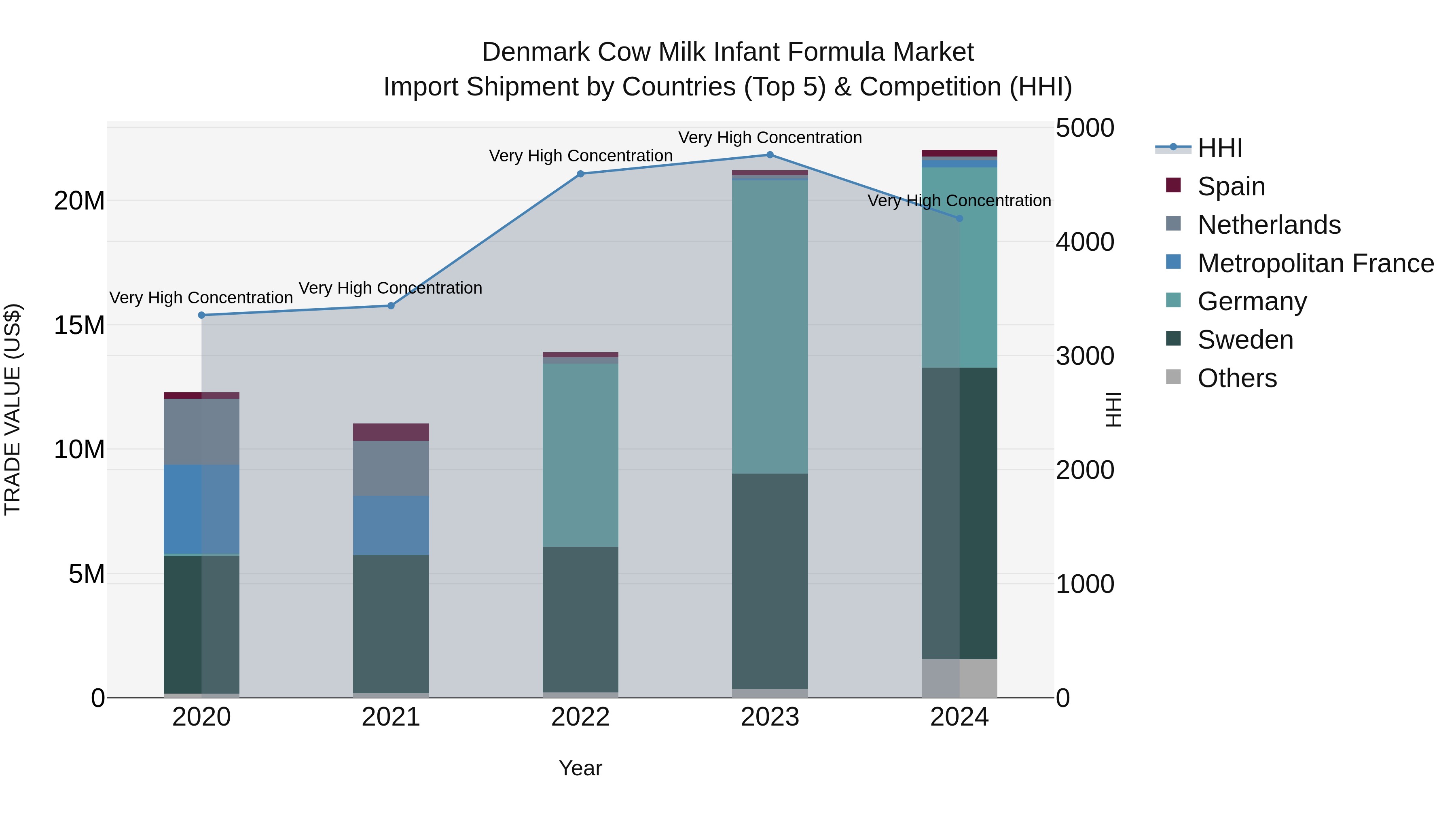The image size is (1456, 819).
Task: Click the 2024 HHI data point
Action: [959, 218]
